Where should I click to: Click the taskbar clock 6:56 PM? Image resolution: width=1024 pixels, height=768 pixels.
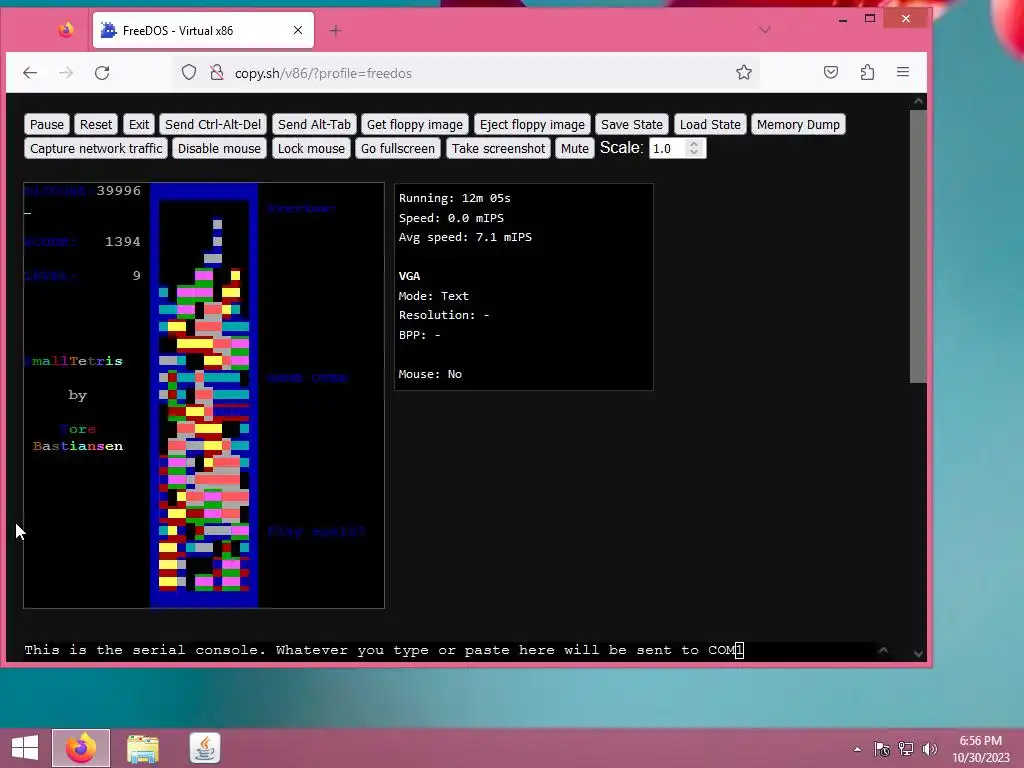pos(980,749)
